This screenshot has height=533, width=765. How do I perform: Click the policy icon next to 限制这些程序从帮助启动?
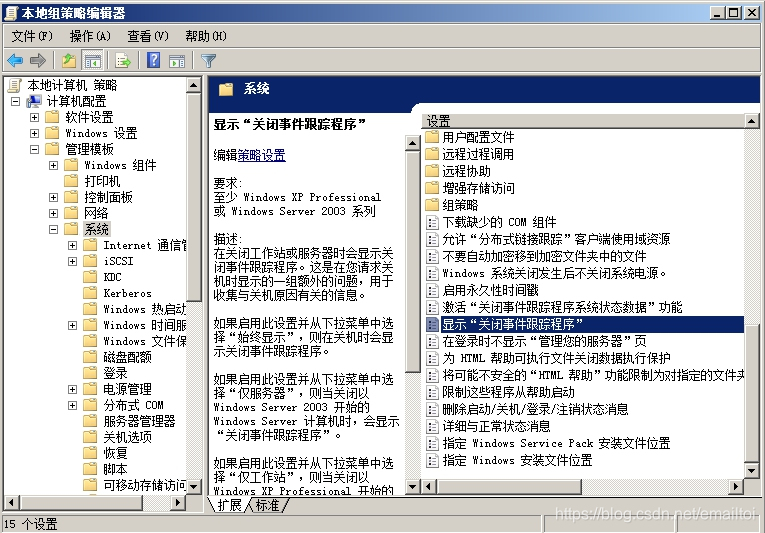point(432,392)
